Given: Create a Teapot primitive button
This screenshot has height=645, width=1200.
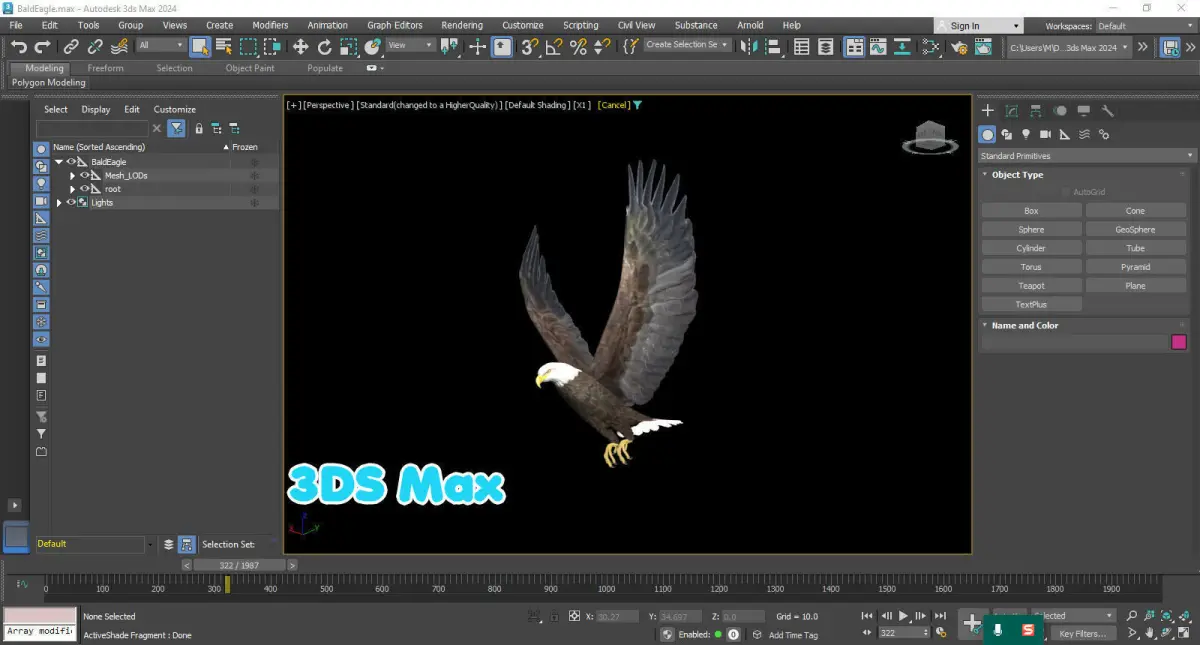Looking at the screenshot, I should pos(1031,286).
